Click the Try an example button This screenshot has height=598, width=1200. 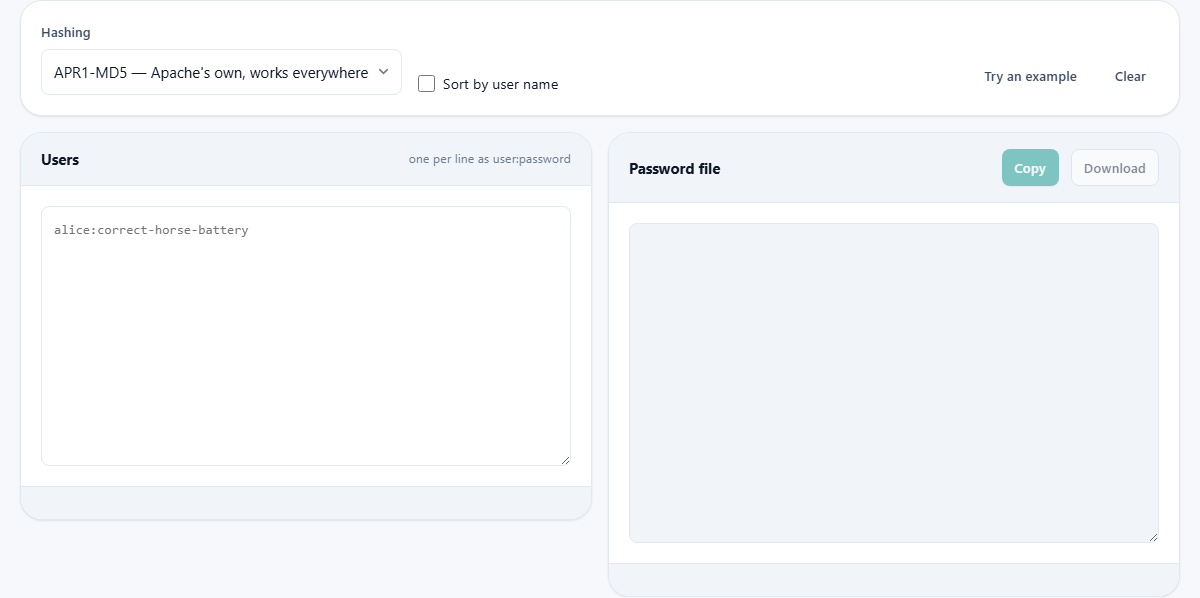[x=1030, y=76]
